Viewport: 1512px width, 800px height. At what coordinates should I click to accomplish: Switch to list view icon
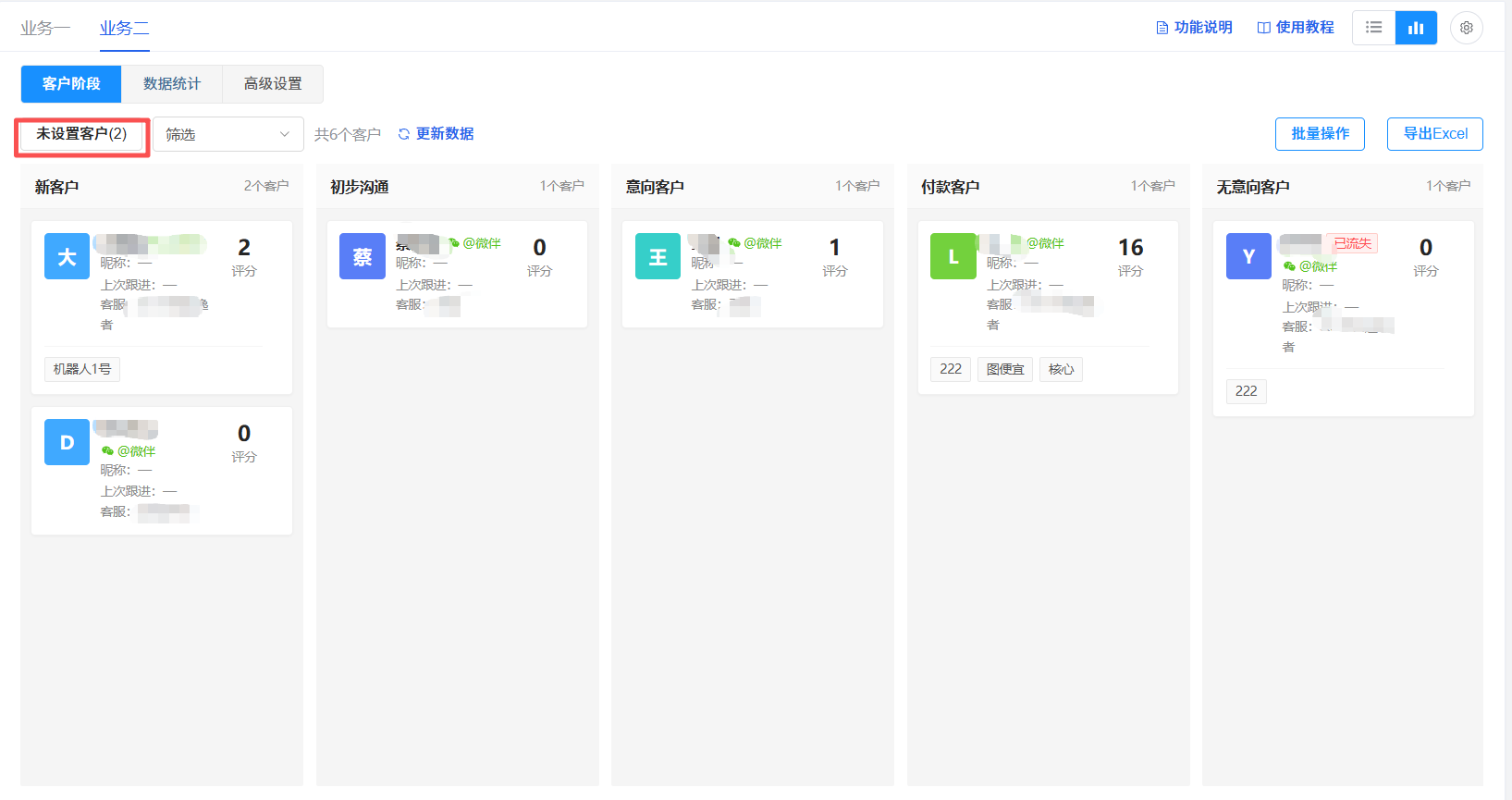[x=1374, y=28]
